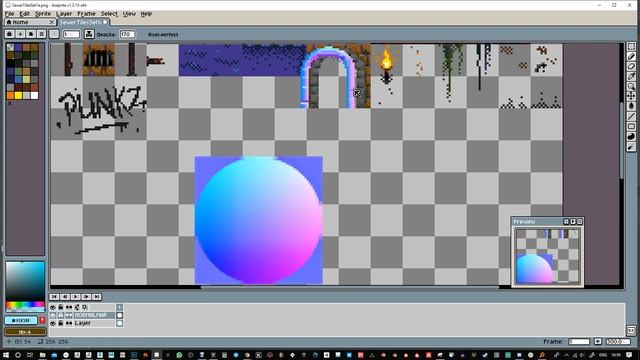Image resolution: width=640 pixels, height=360 pixels.
Task: Pick from the hue rainbow strip
Action: tap(25, 305)
